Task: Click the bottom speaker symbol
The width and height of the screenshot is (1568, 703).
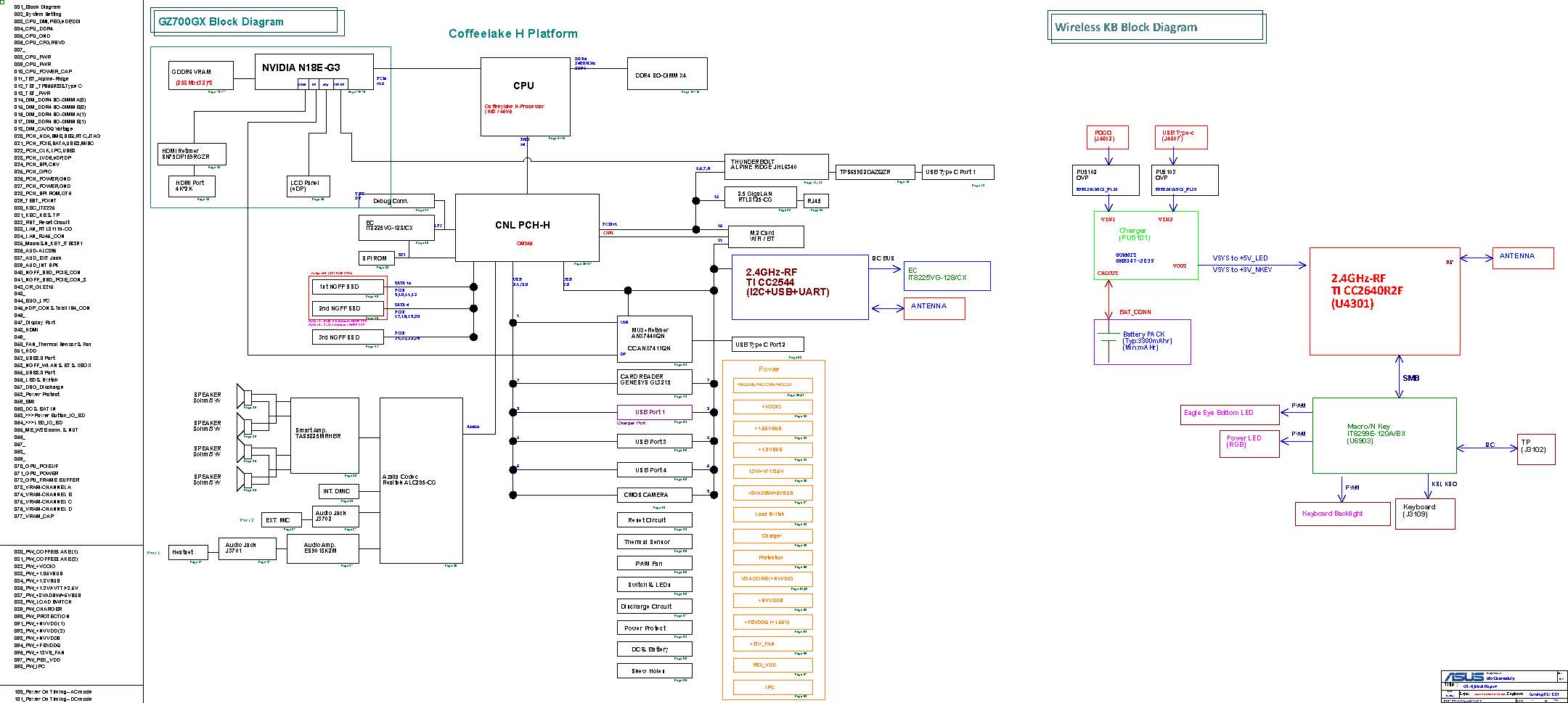Action: [243, 480]
